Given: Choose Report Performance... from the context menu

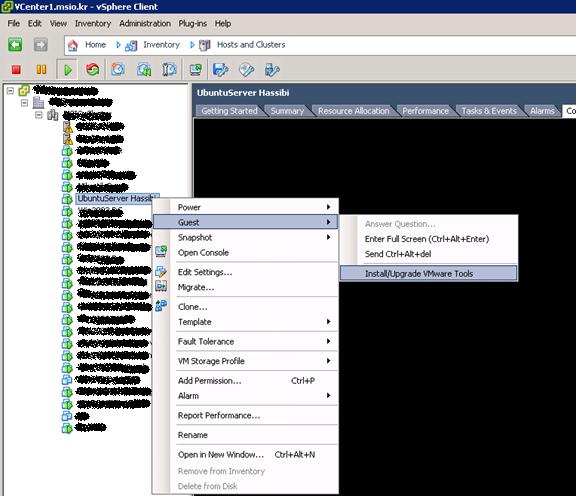Looking at the screenshot, I should pyautogui.click(x=246, y=415).
